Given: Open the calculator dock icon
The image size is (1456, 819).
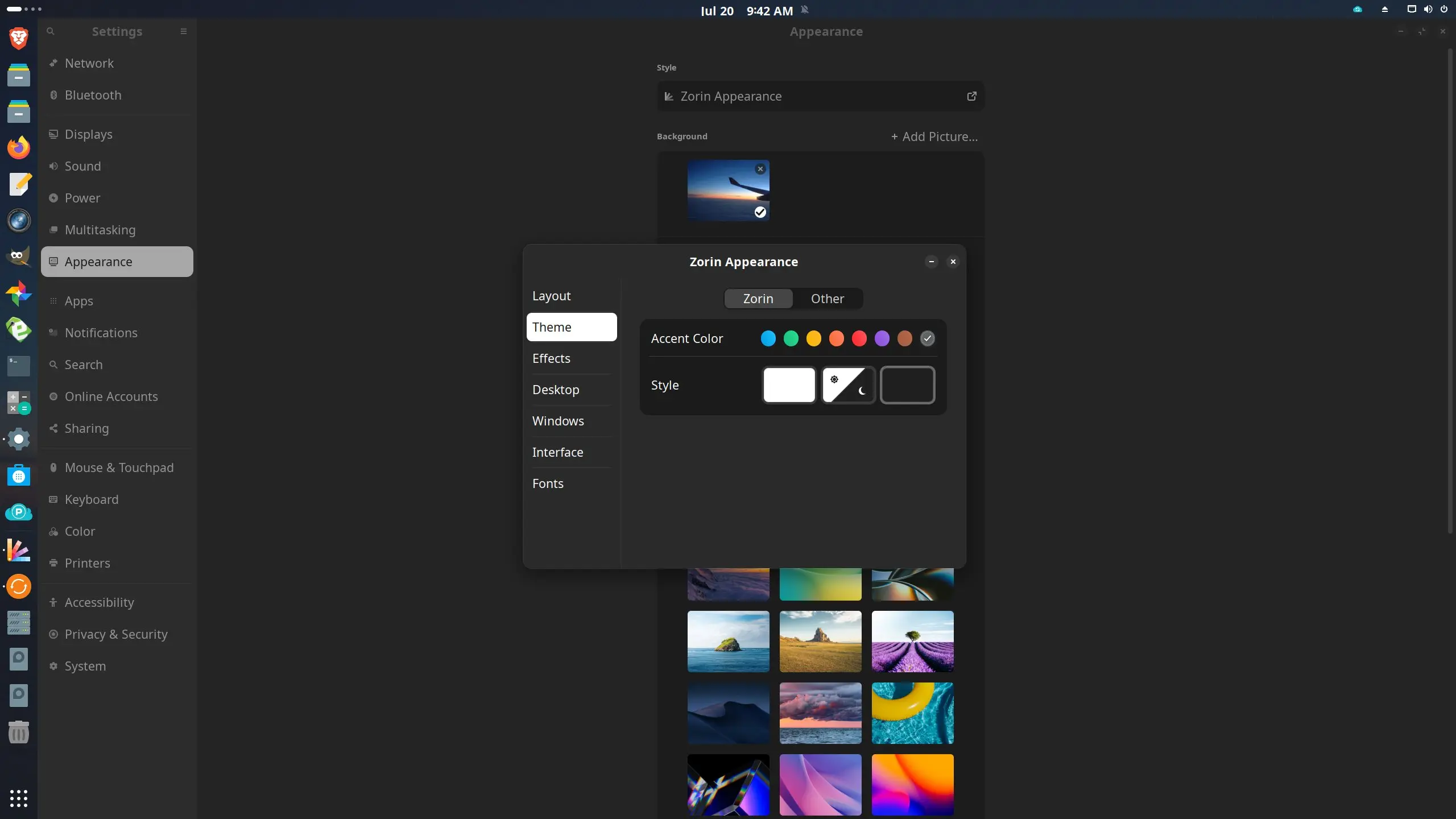Looking at the screenshot, I should 19,403.
